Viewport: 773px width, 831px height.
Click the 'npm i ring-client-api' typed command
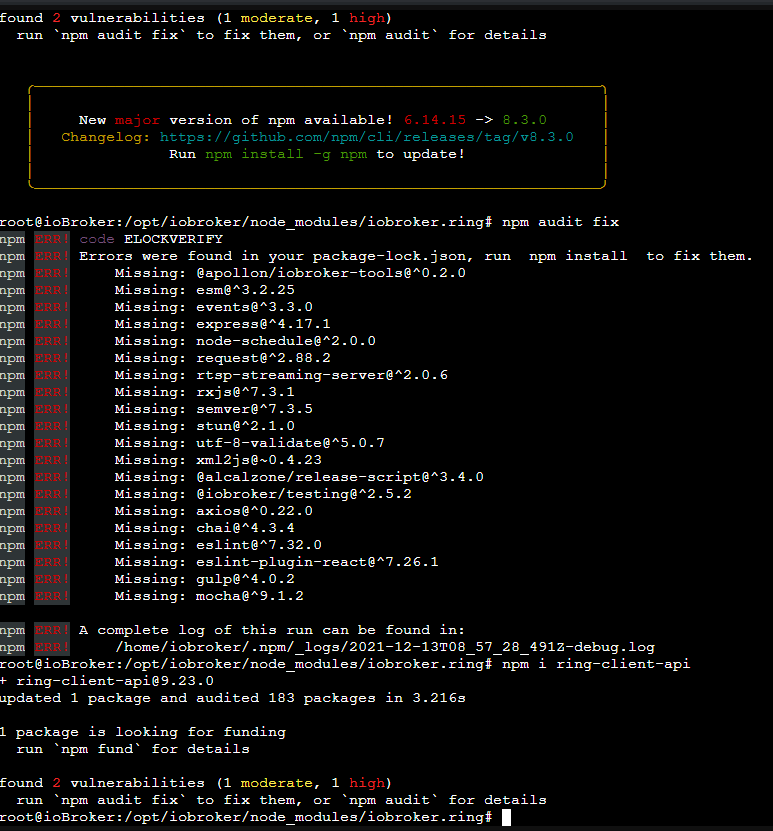(596, 664)
